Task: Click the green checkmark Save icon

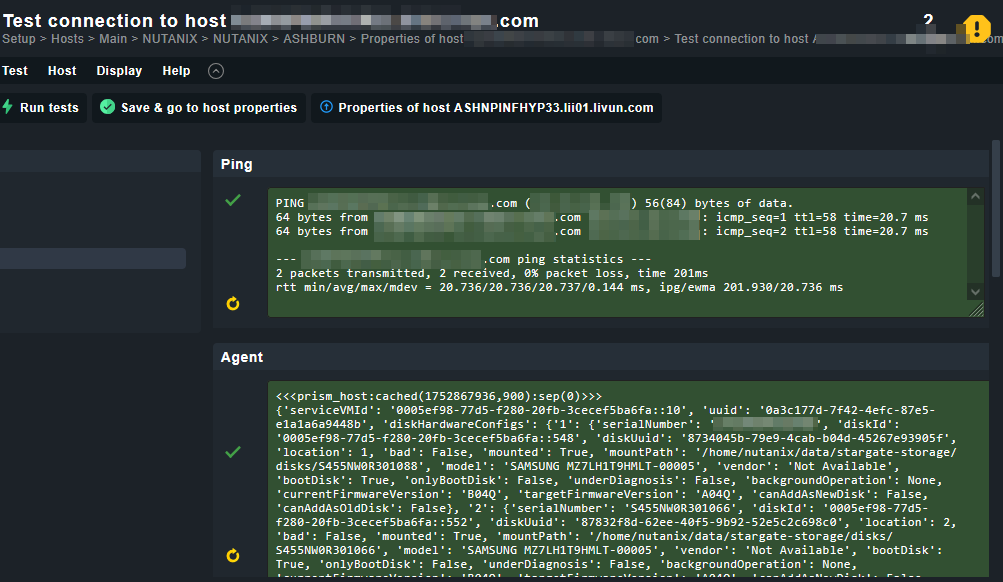Action: (x=108, y=108)
